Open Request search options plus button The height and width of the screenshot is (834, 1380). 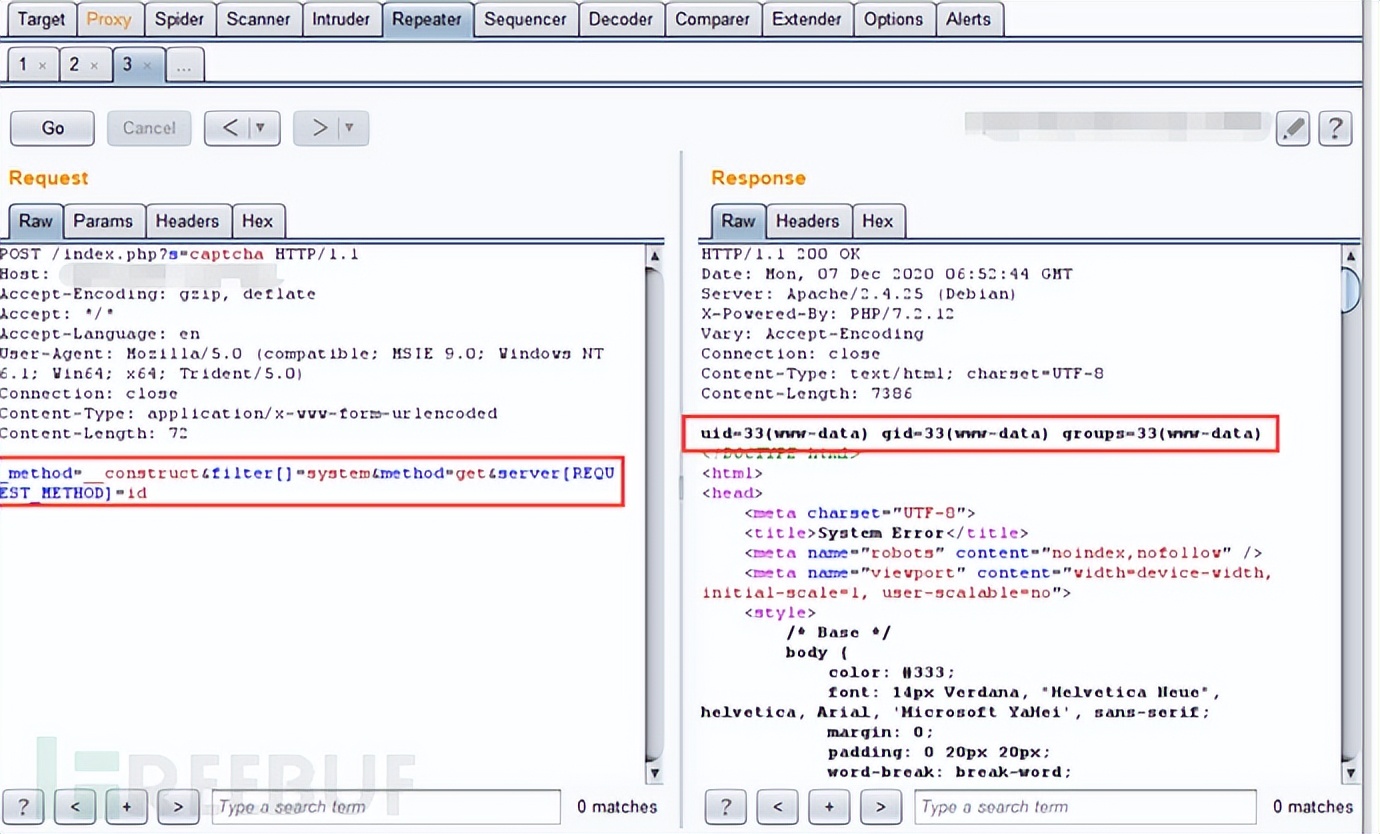127,807
